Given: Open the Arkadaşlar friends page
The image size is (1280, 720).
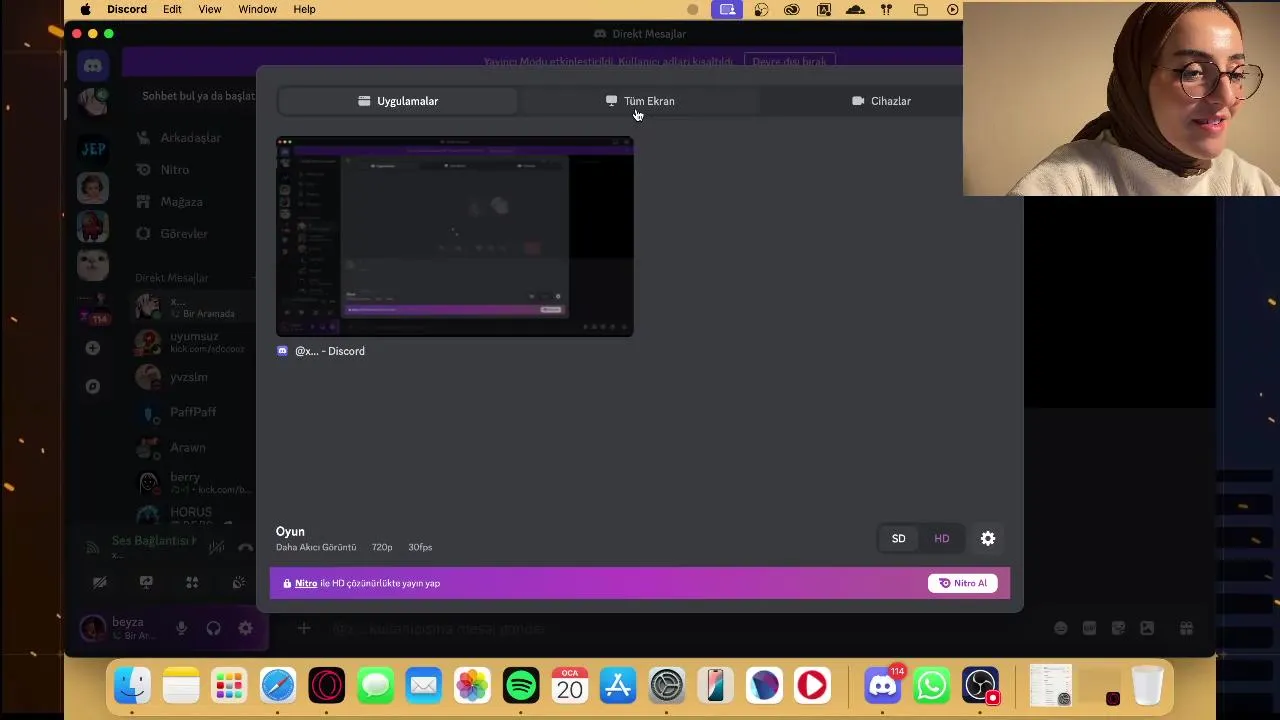Looking at the screenshot, I should pos(190,138).
